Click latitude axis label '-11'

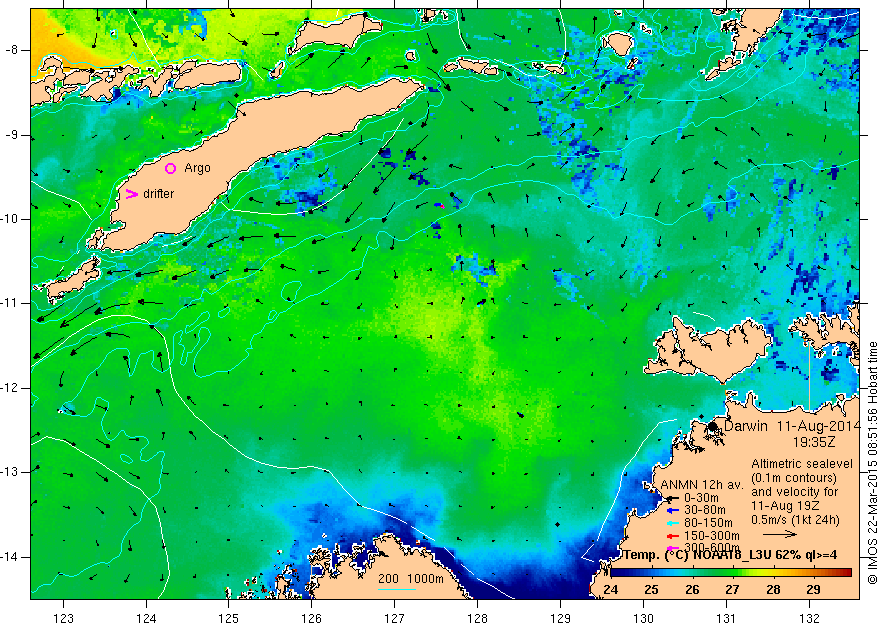[10, 303]
